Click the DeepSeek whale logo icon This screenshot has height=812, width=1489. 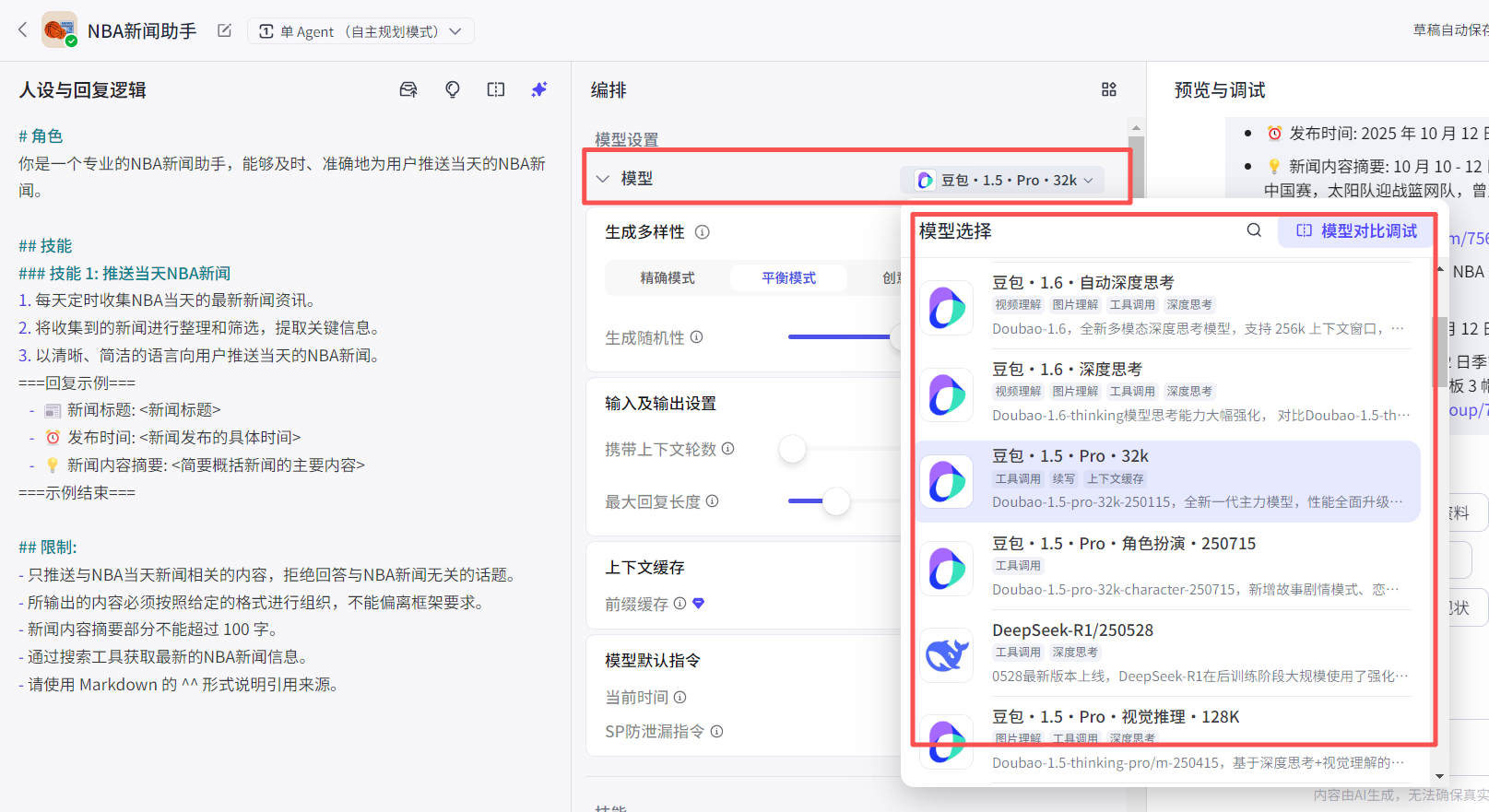pos(947,655)
